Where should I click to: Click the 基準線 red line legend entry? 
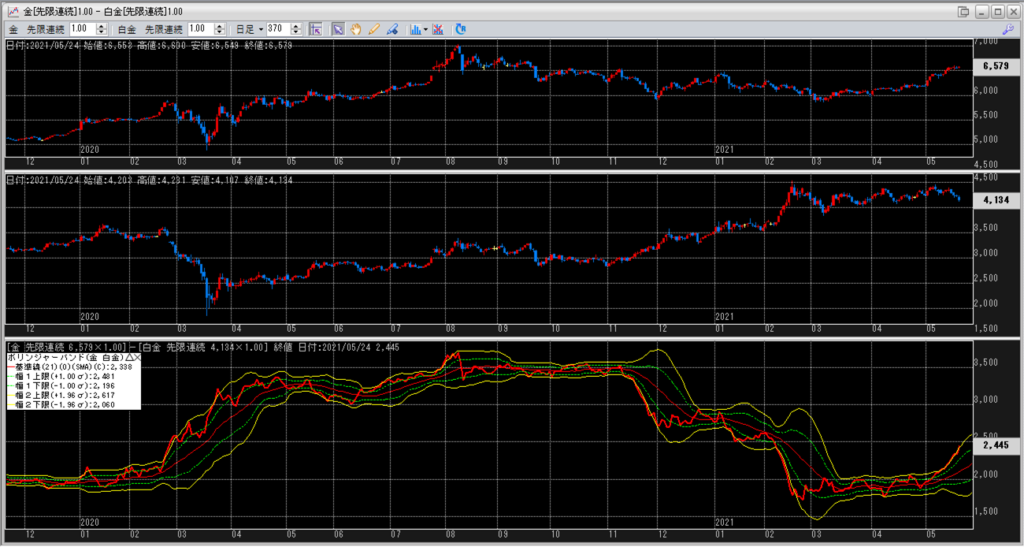(69, 367)
